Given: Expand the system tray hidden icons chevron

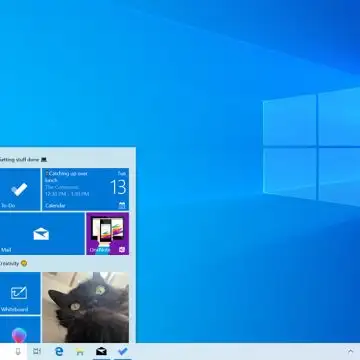Looking at the screenshot, I should pos(350,351).
